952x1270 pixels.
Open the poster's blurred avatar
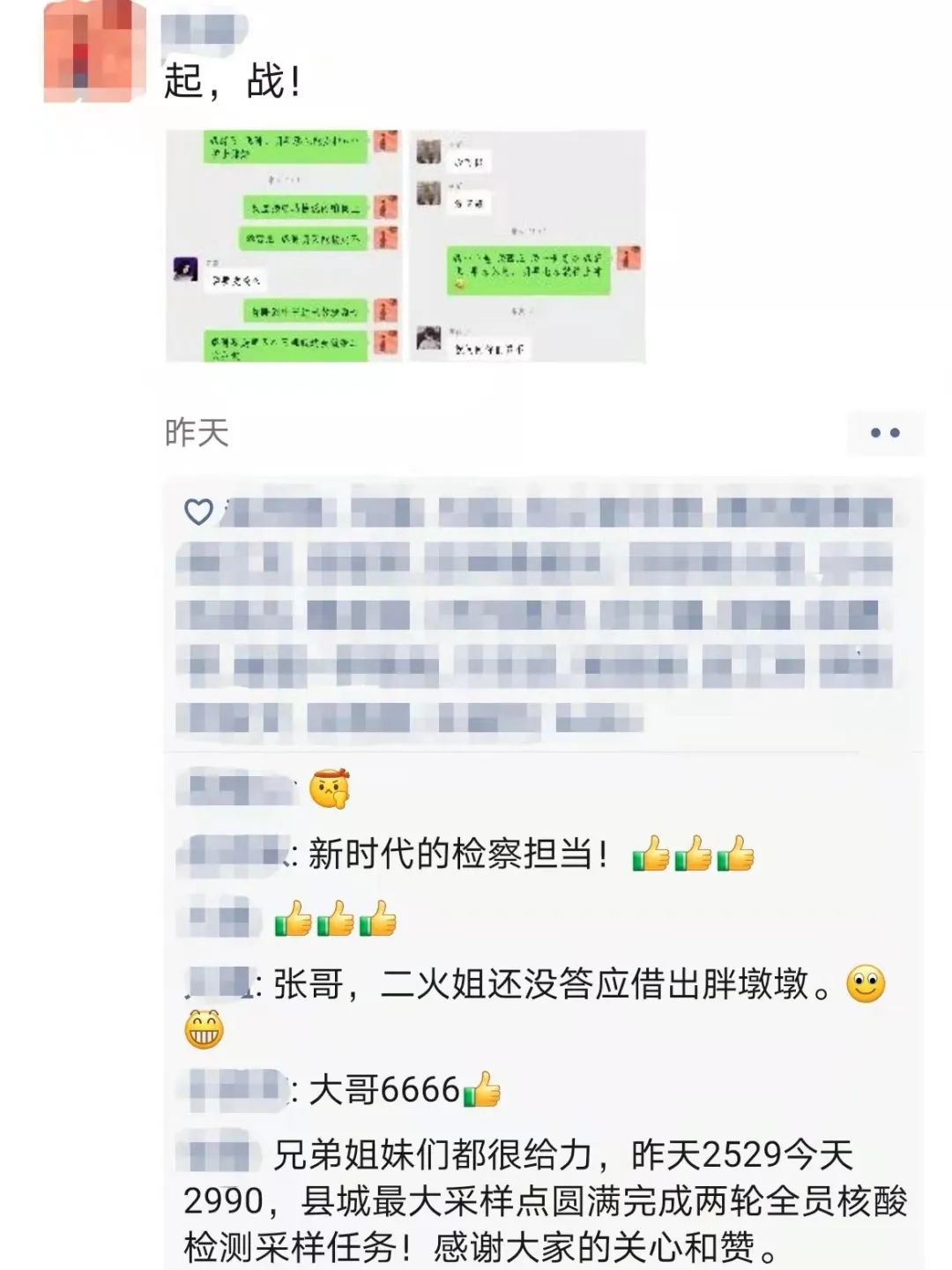click(x=94, y=51)
